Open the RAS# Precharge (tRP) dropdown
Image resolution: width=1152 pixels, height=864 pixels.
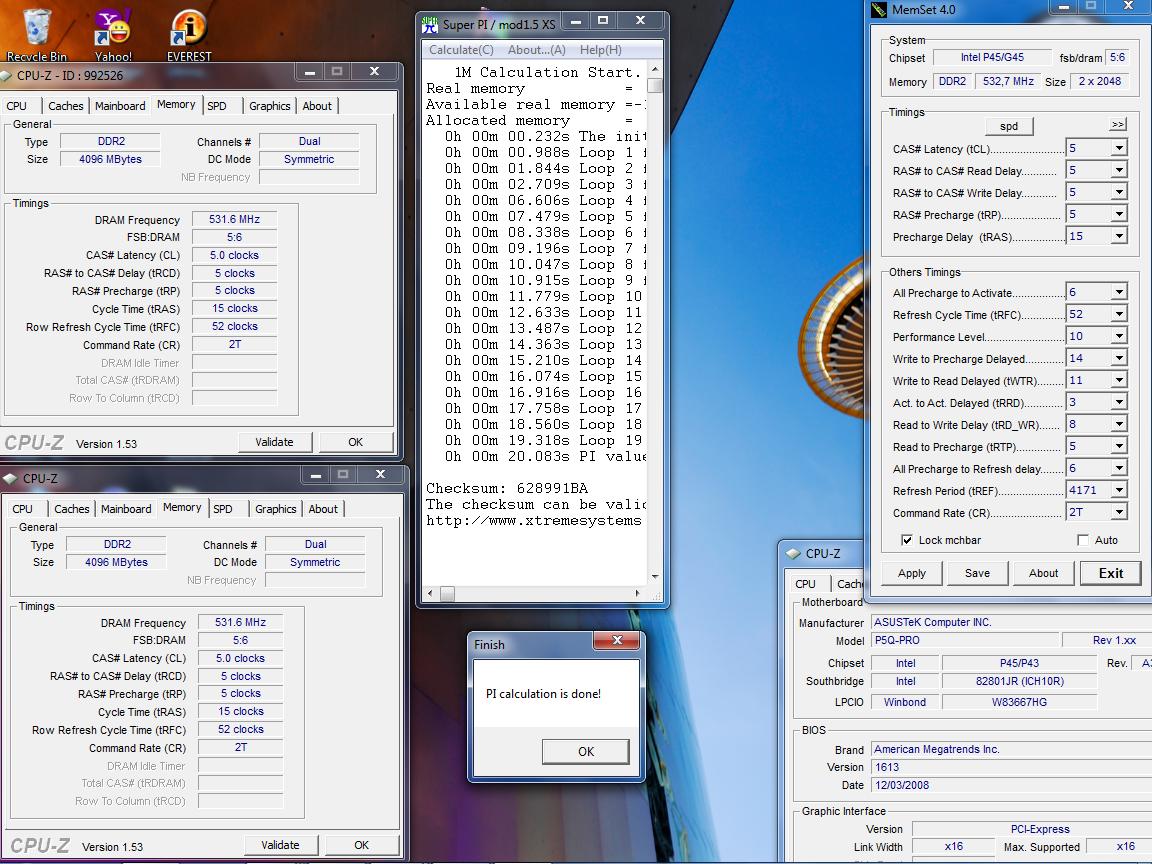point(1118,215)
